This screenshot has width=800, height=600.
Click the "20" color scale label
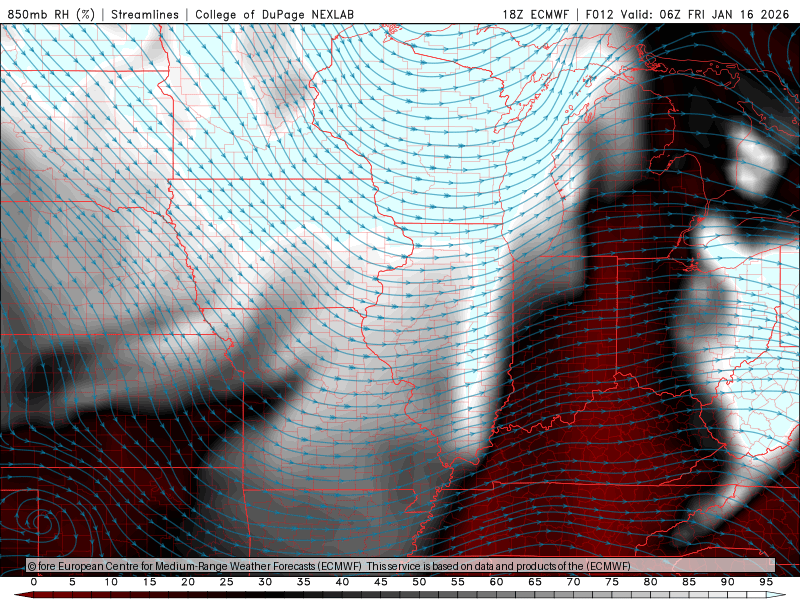188,582
